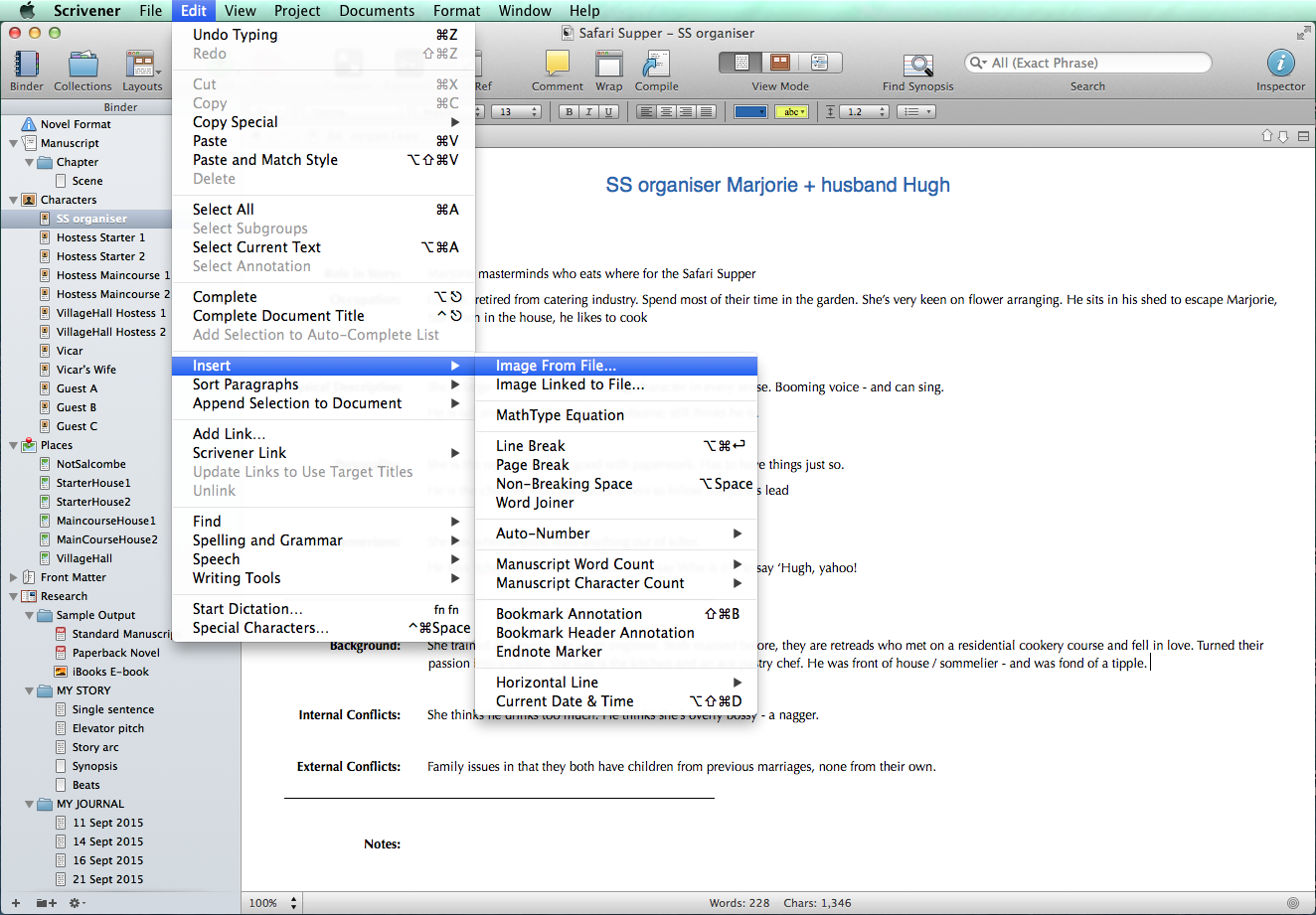Open the Inspector panel icon
This screenshot has height=915, width=1316.
[1280, 64]
